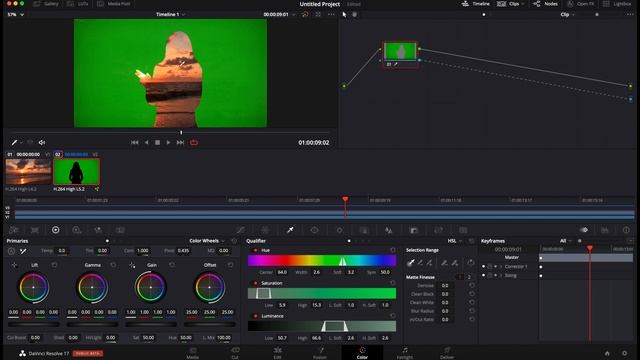Viewport: 640px width, 360px height.
Task: Open the Tracker palette icon
Action: [340, 230]
